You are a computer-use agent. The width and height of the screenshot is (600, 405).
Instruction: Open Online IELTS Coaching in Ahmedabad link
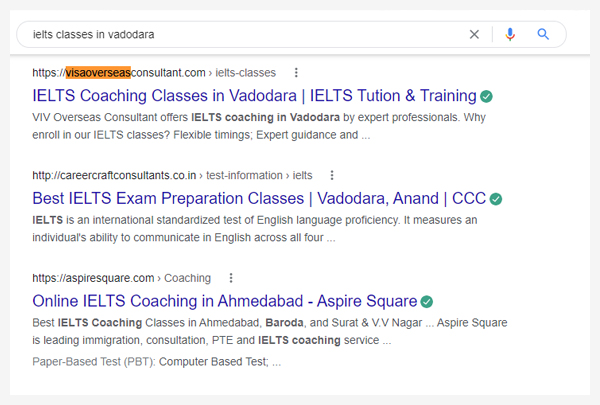(x=225, y=301)
